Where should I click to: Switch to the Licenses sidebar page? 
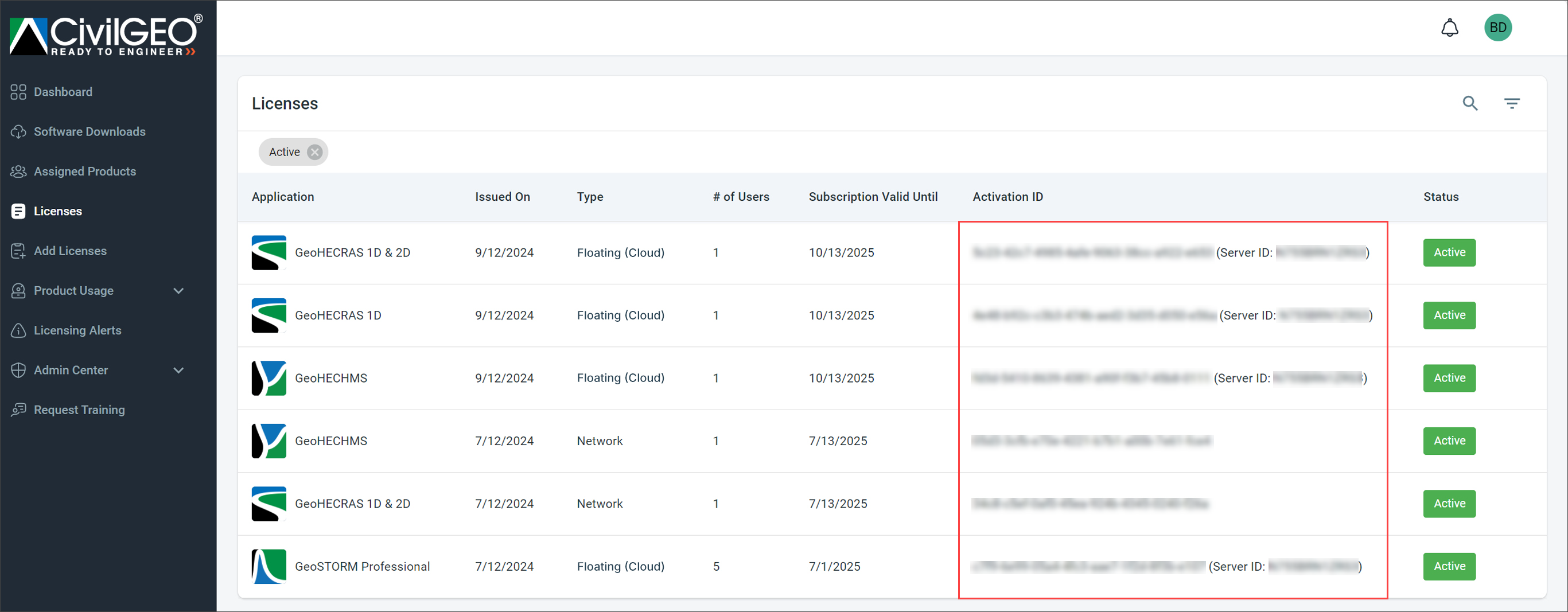pyautogui.click(x=58, y=211)
